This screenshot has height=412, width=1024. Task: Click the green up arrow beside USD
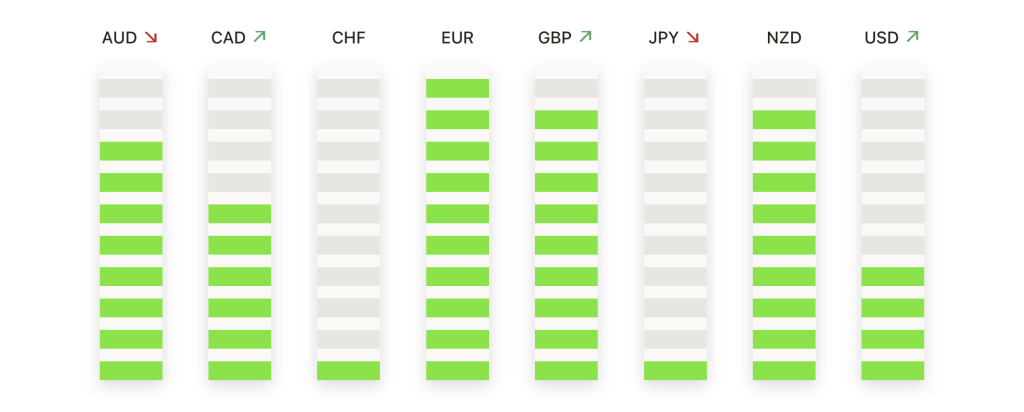[x=912, y=38]
